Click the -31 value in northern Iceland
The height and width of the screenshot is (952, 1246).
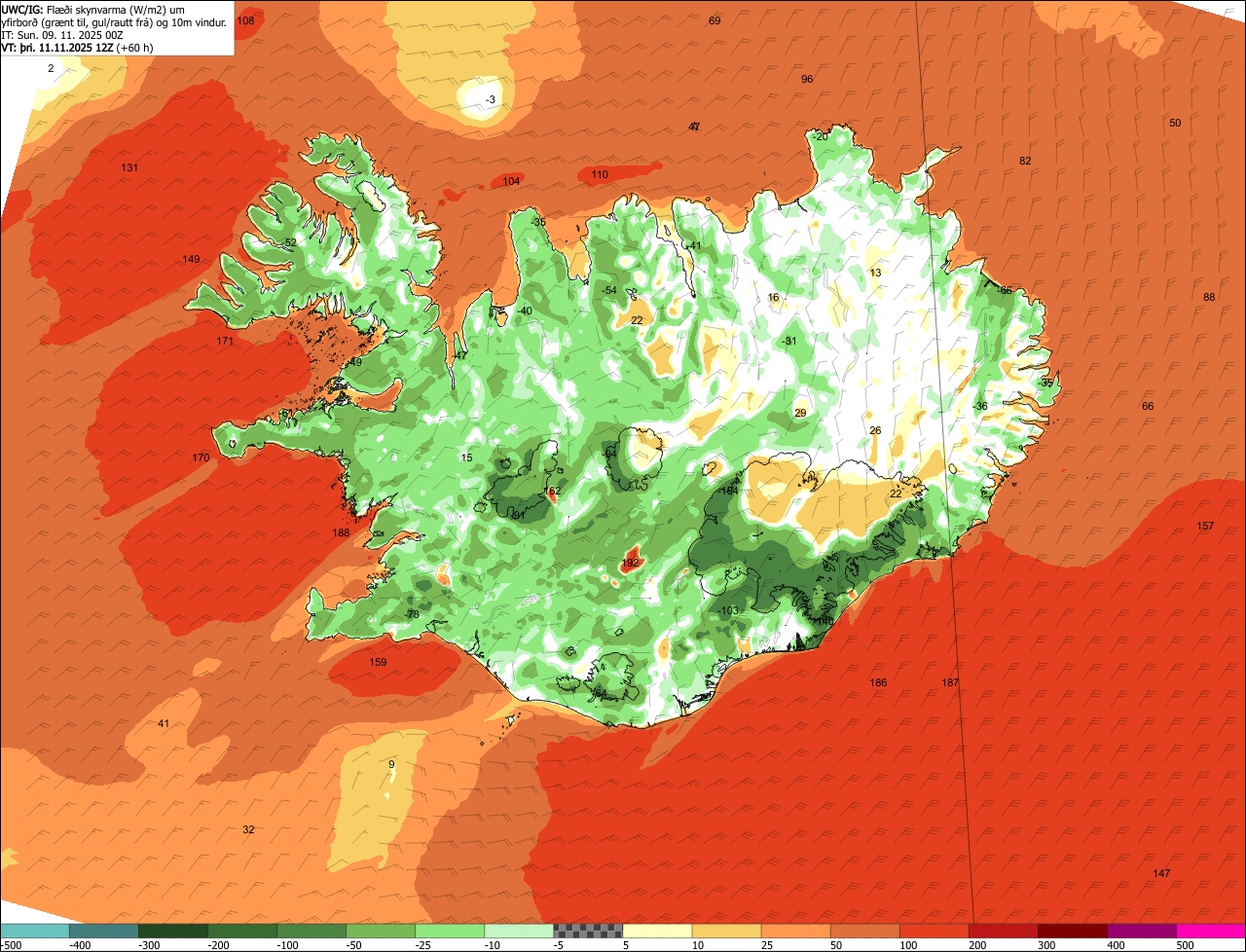click(789, 341)
